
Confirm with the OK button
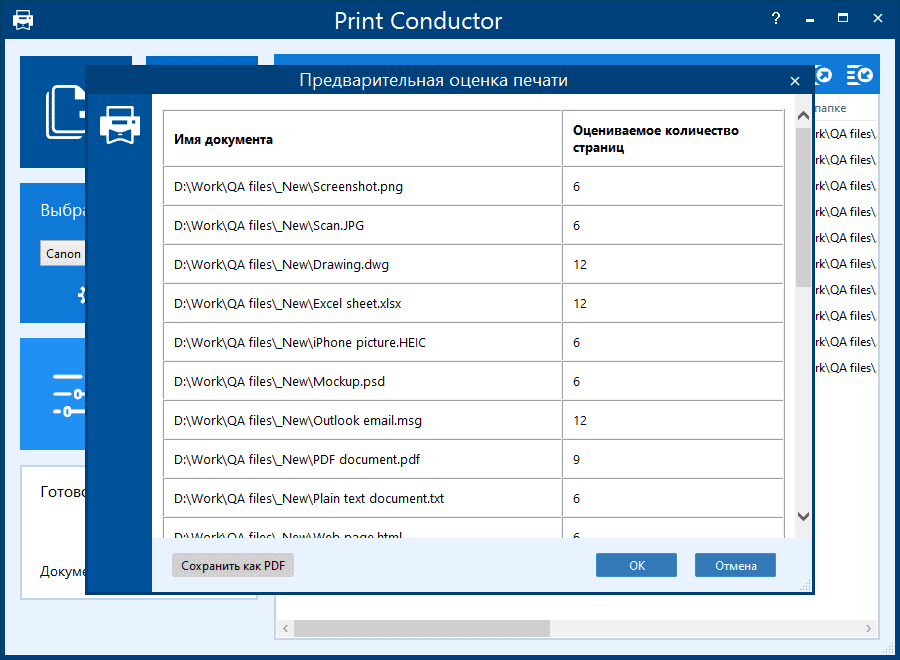tap(636, 565)
